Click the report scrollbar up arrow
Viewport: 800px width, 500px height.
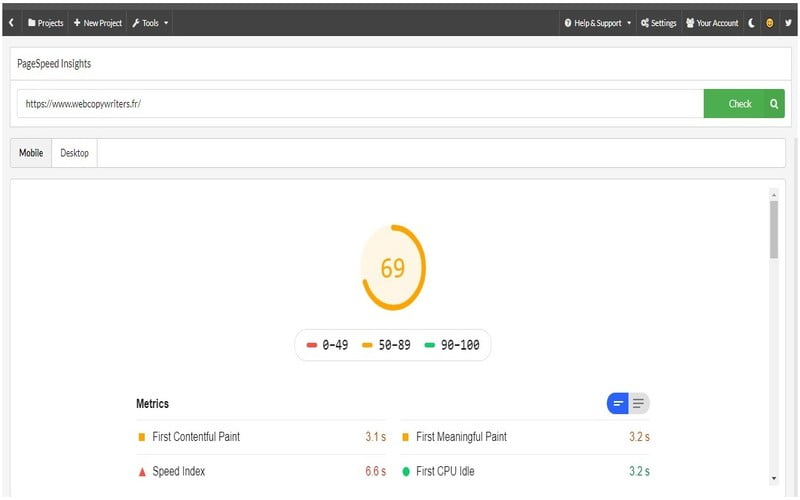774,195
